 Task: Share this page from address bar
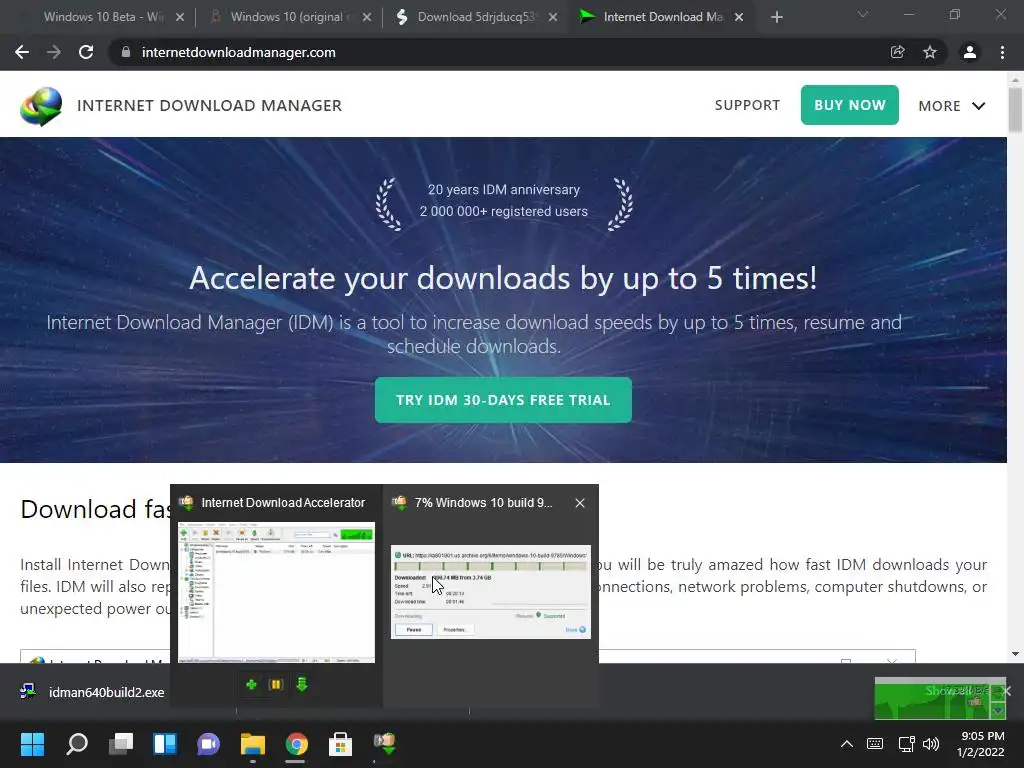click(x=897, y=52)
